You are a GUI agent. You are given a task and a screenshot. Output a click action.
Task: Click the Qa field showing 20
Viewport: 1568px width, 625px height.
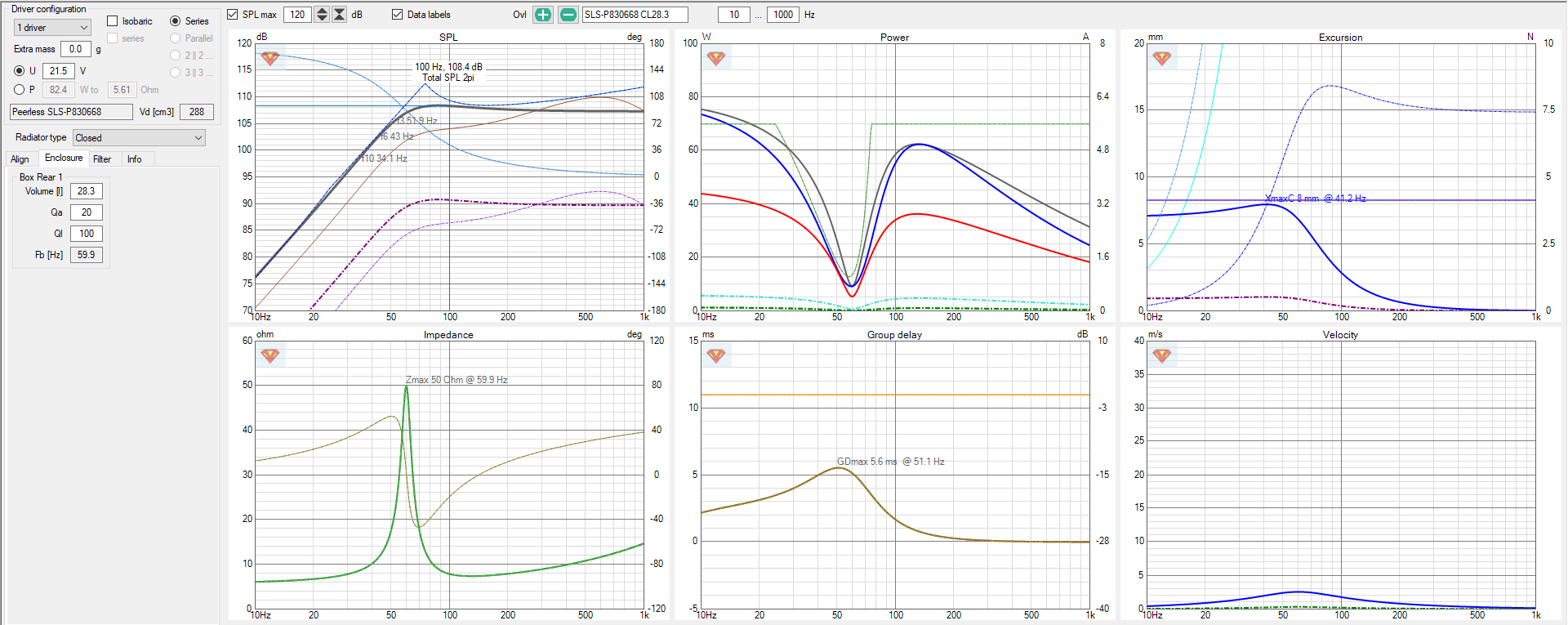[x=87, y=212]
